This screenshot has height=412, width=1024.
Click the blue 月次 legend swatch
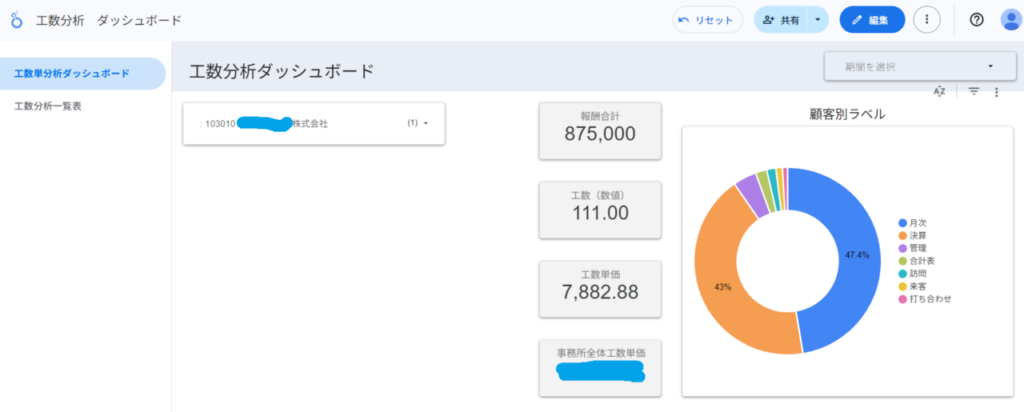903,222
